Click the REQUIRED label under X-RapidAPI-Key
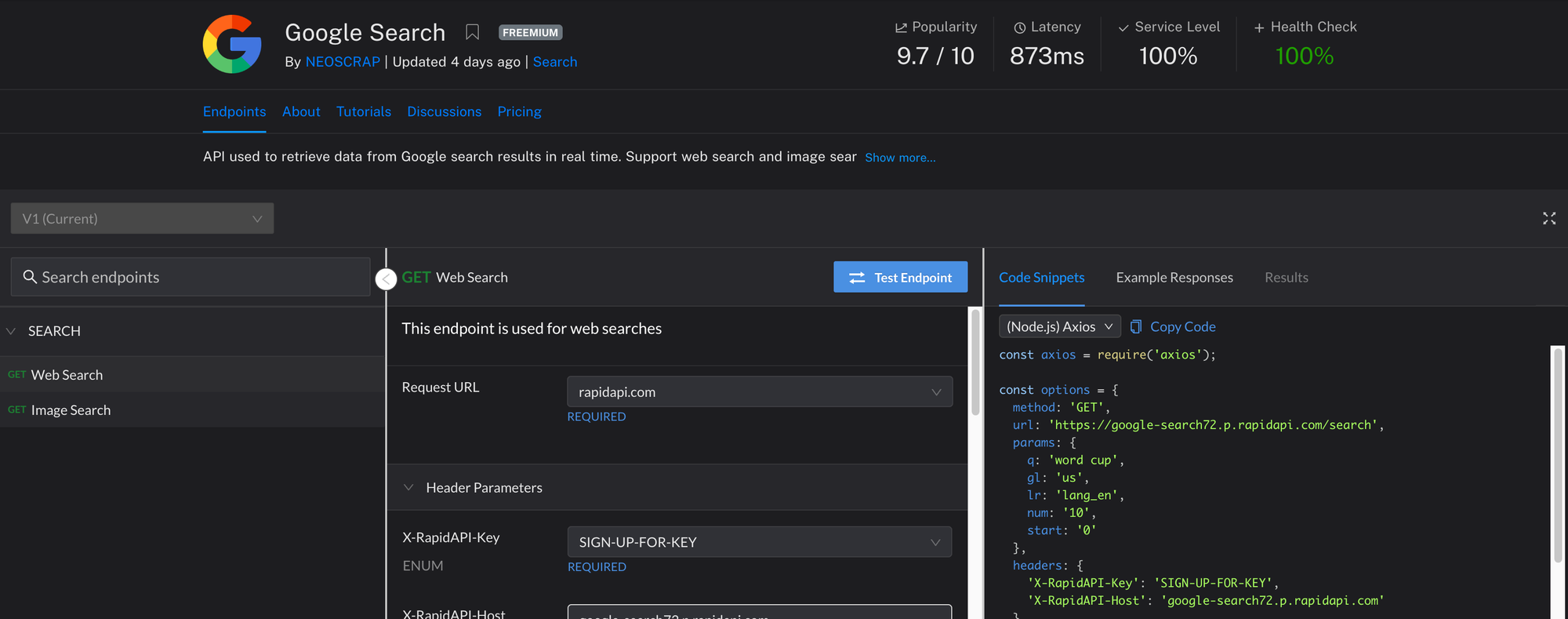 (597, 567)
